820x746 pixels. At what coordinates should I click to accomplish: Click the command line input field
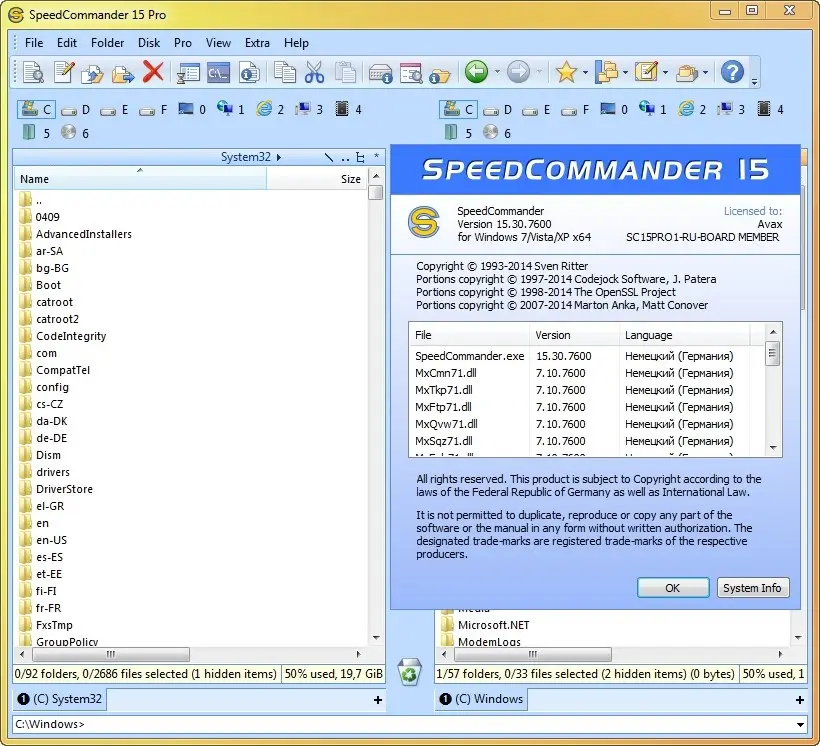[403, 725]
